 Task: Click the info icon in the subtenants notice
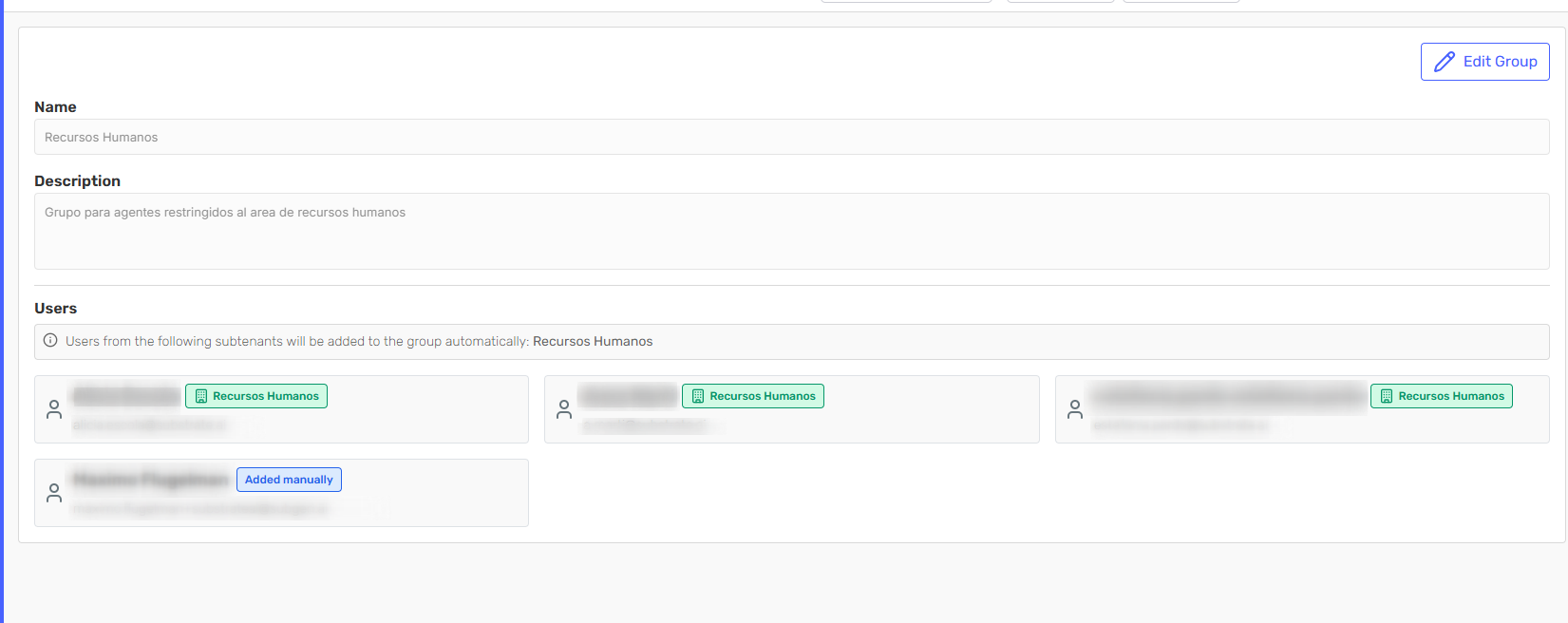[50, 341]
